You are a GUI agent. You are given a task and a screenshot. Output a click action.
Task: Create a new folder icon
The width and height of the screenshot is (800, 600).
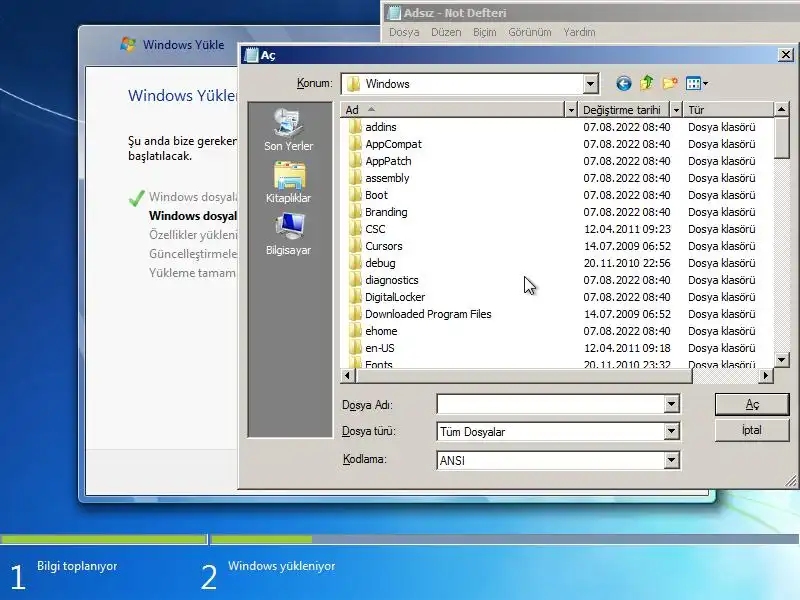(670, 83)
